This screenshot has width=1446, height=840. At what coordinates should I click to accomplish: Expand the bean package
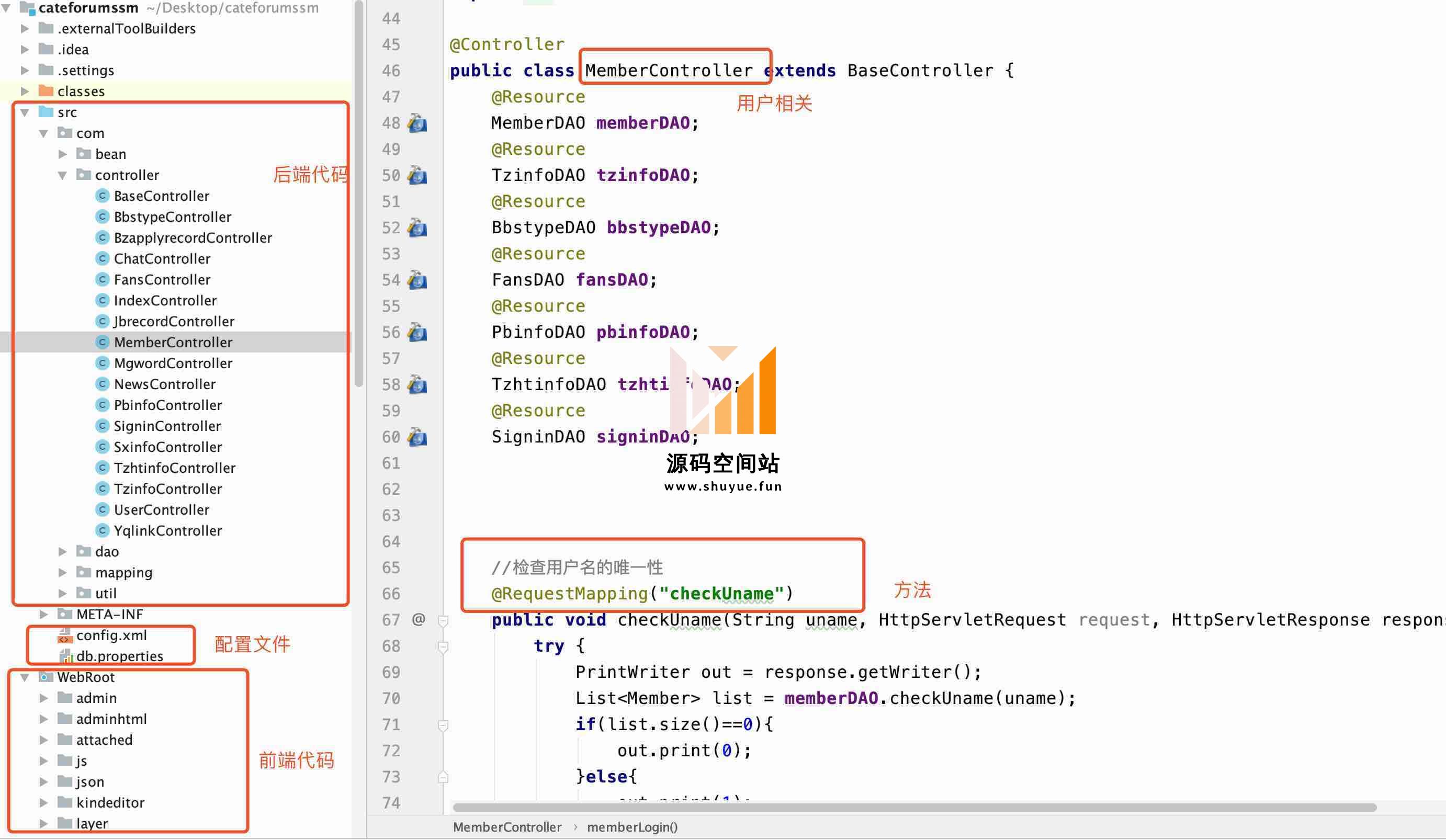point(63,154)
